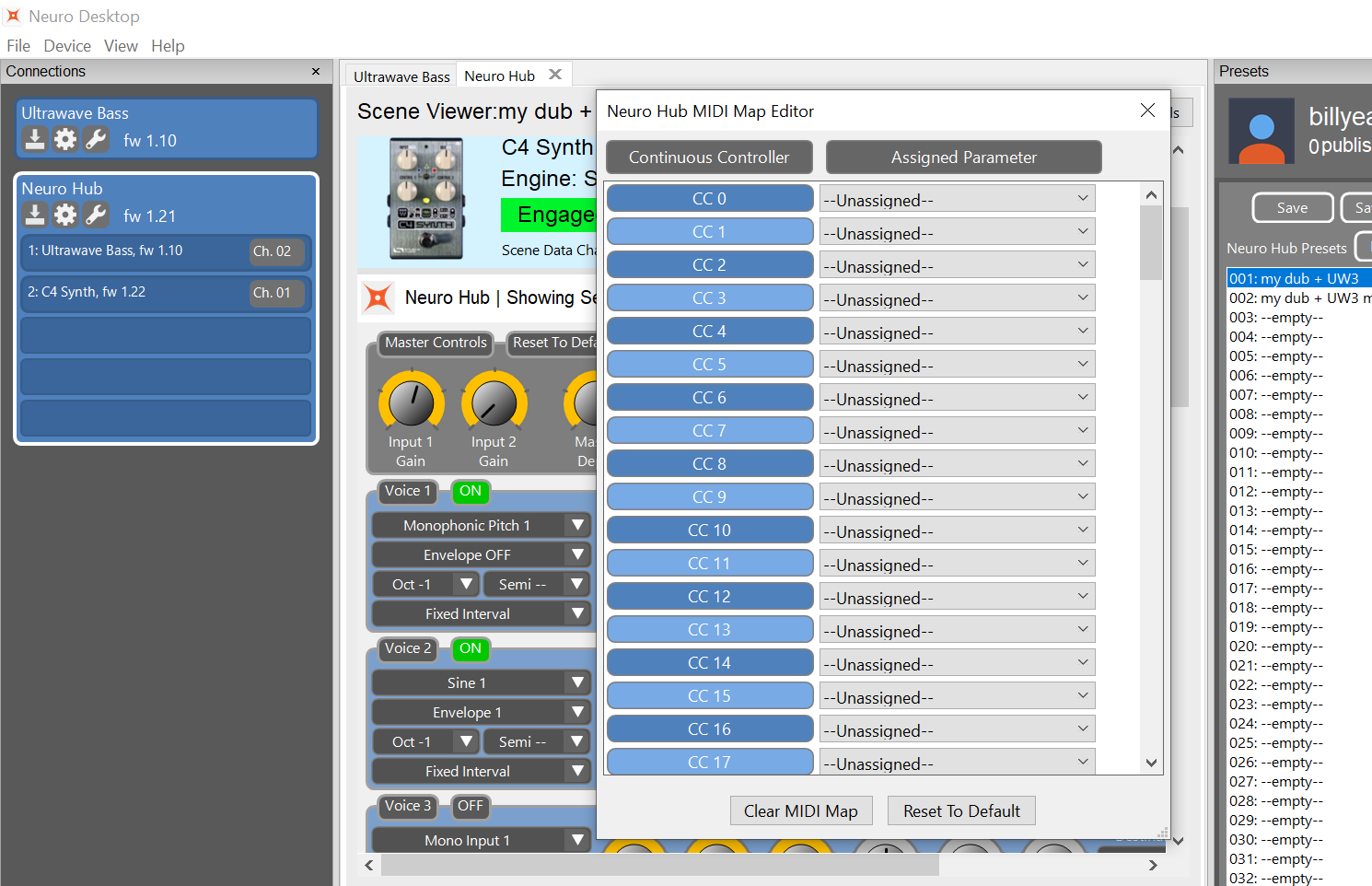Open the CC 12 assigned parameter dropdown

click(x=957, y=598)
